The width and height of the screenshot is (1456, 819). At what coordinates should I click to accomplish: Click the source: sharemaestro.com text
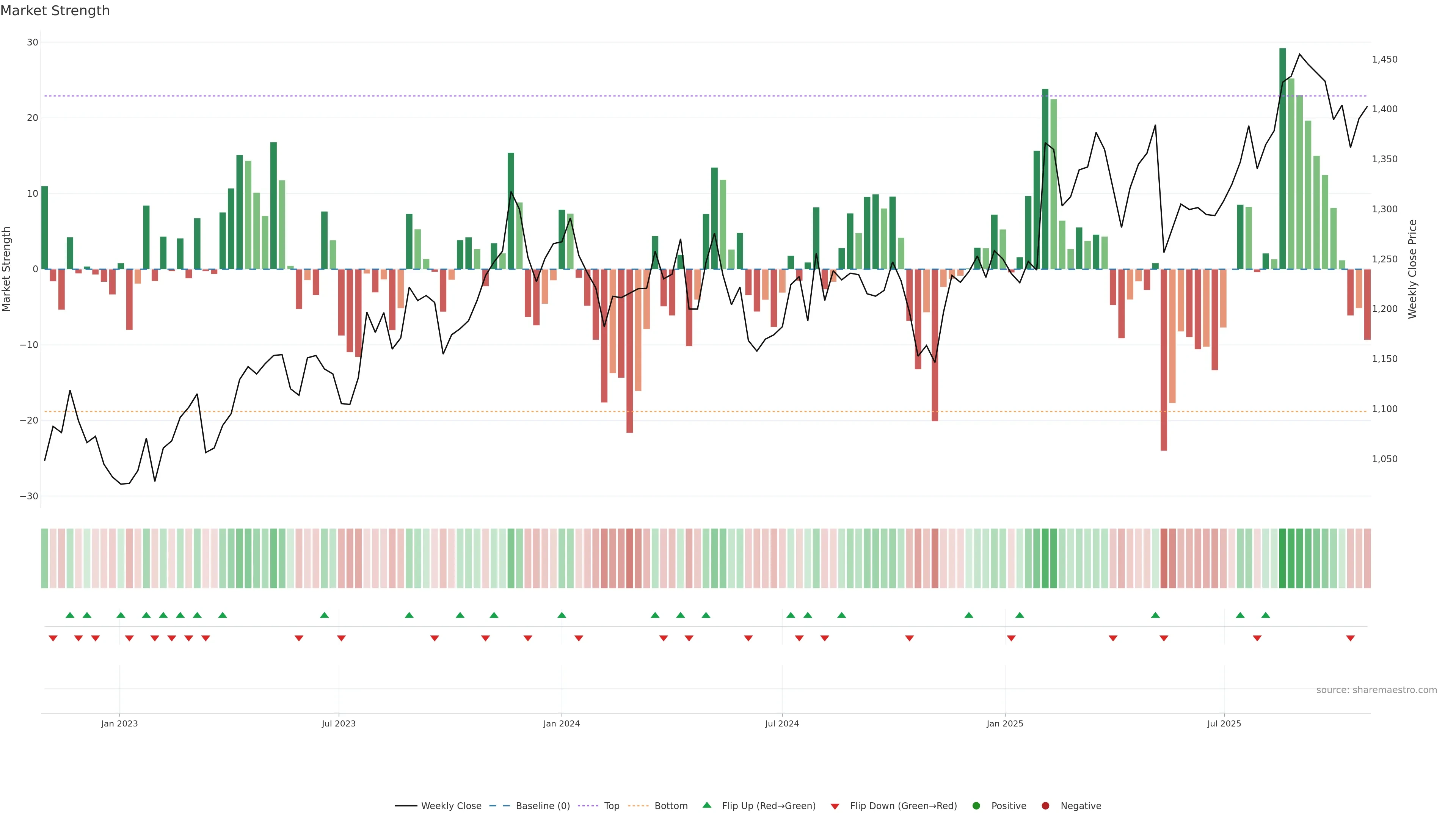1376,690
